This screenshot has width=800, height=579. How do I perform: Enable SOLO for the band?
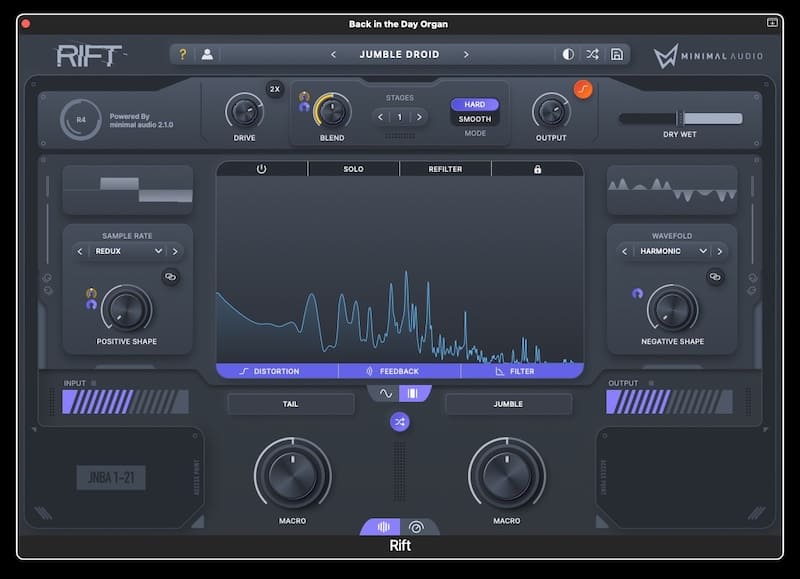point(353,169)
